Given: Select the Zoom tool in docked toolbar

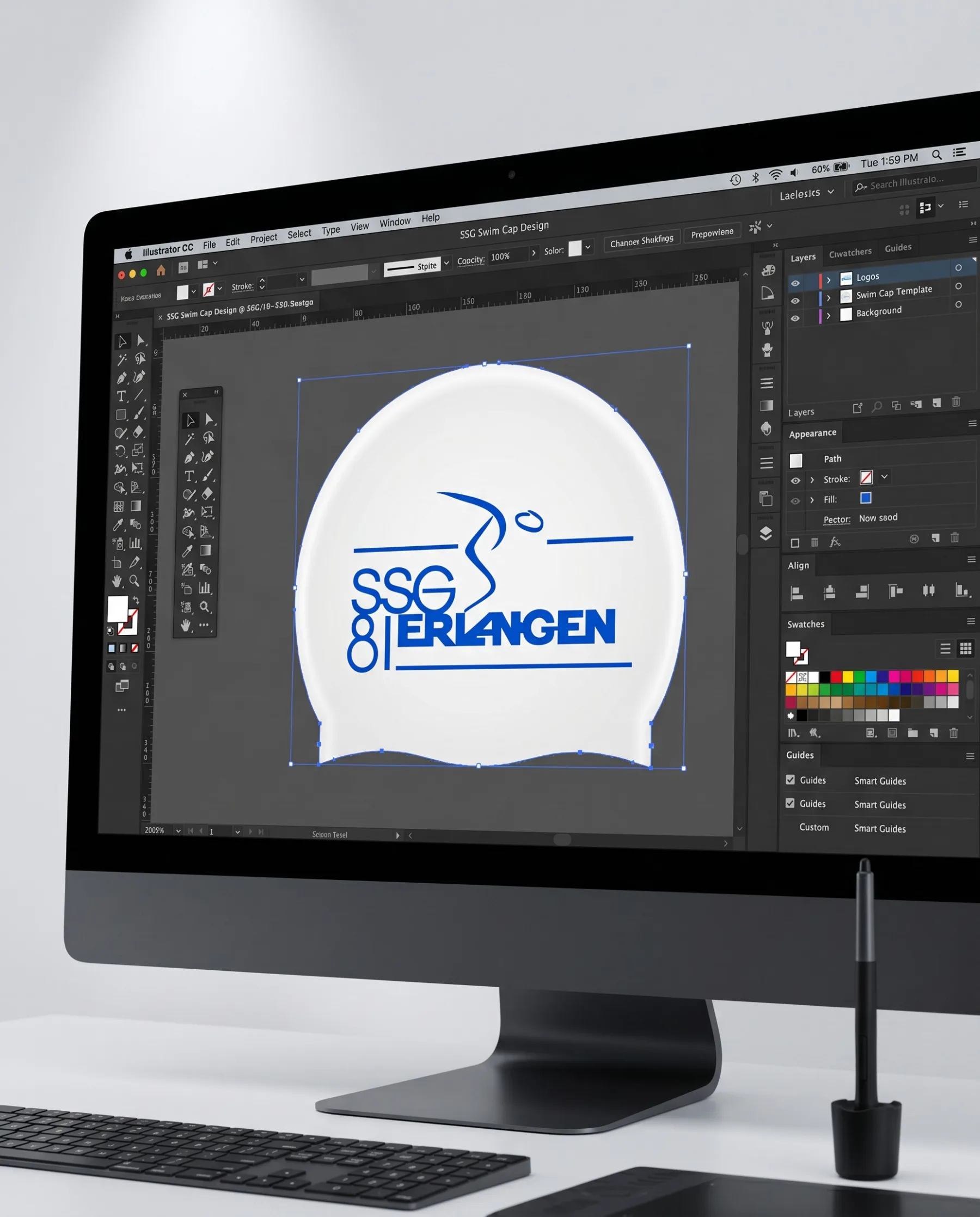Looking at the screenshot, I should [134, 580].
